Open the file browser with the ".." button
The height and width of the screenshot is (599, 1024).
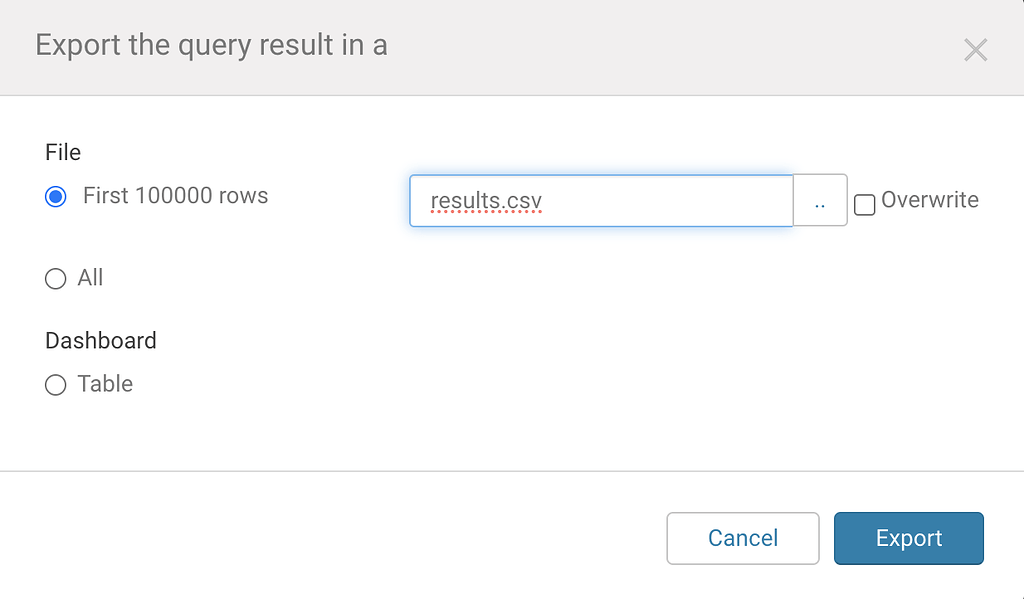coord(820,201)
